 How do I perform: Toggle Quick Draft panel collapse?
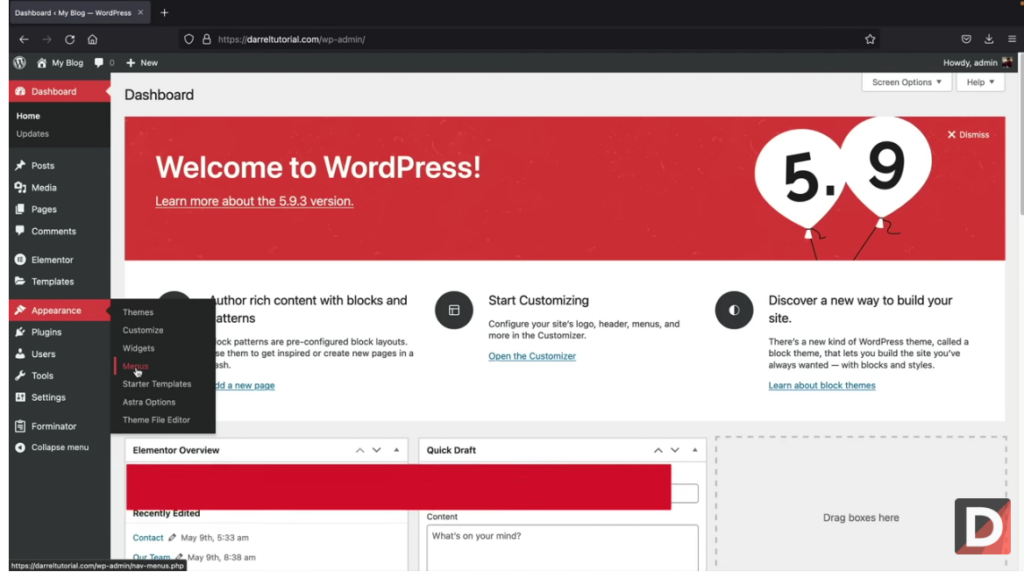coord(695,450)
